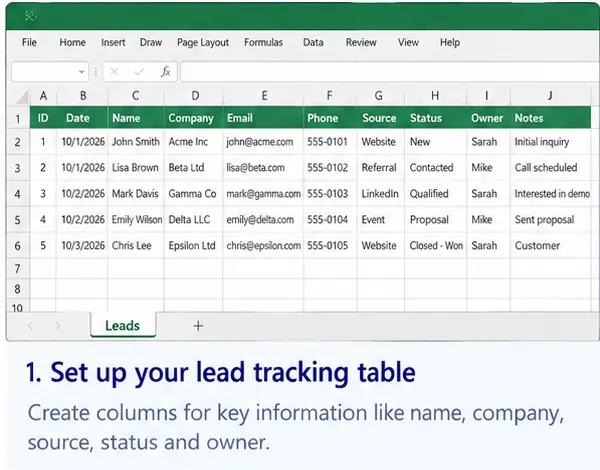
Task: Select the Contacted status cell
Action: (436, 168)
